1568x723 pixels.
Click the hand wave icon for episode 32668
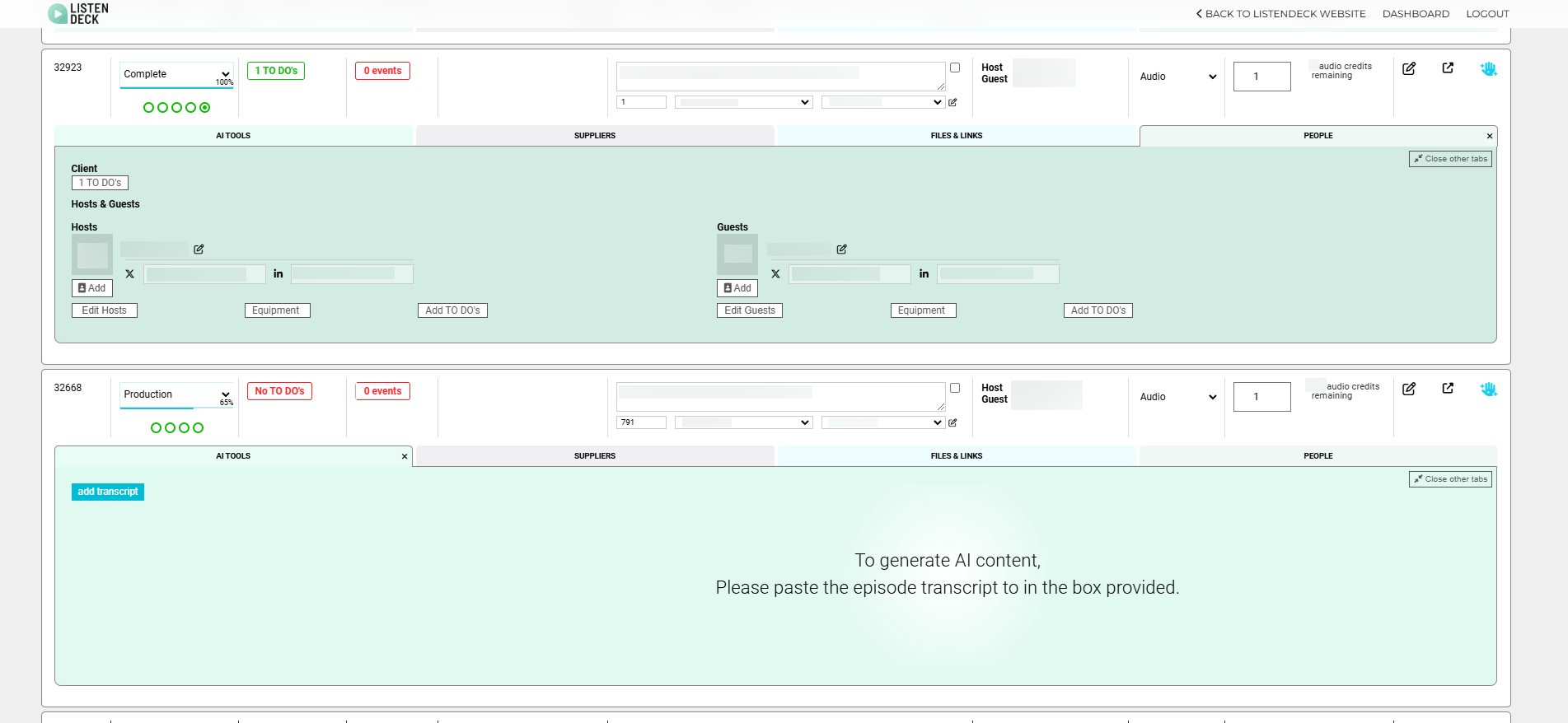tap(1488, 389)
